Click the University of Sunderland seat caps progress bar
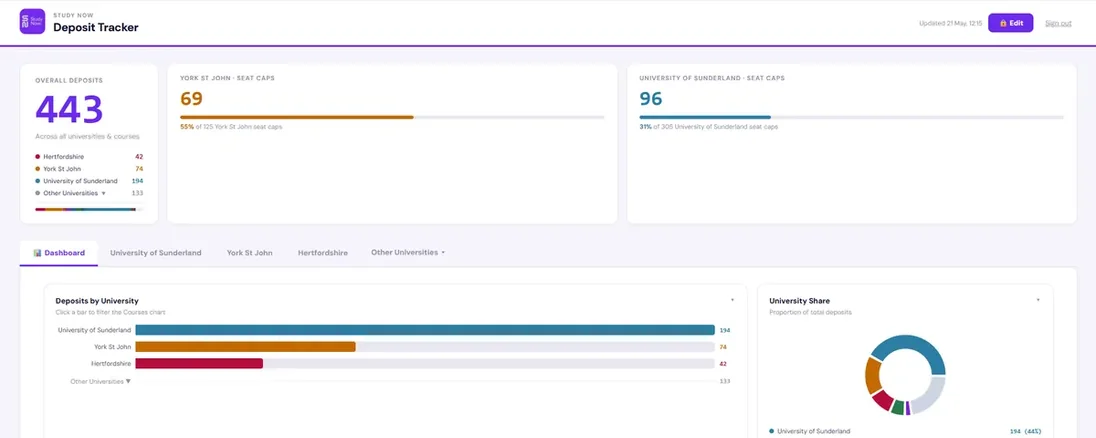 (x=851, y=117)
